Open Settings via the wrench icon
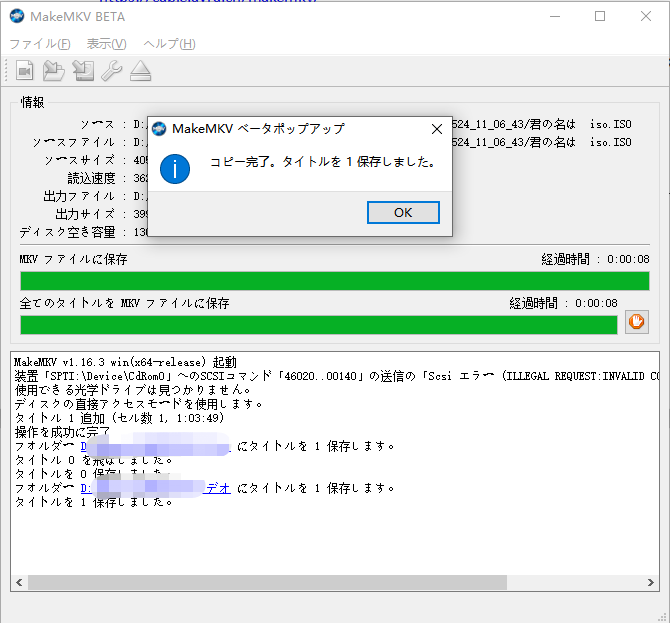The height and width of the screenshot is (623, 670). pyautogui.click(x=112, y=71)
